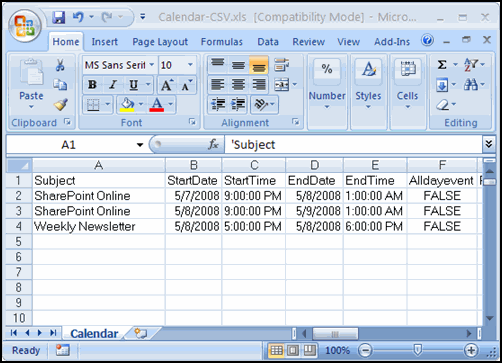Toggle Italic formatting
Image resolution: width=502 pixels, height=363 pixels.
pyautogui.click(x=113, y=85)
